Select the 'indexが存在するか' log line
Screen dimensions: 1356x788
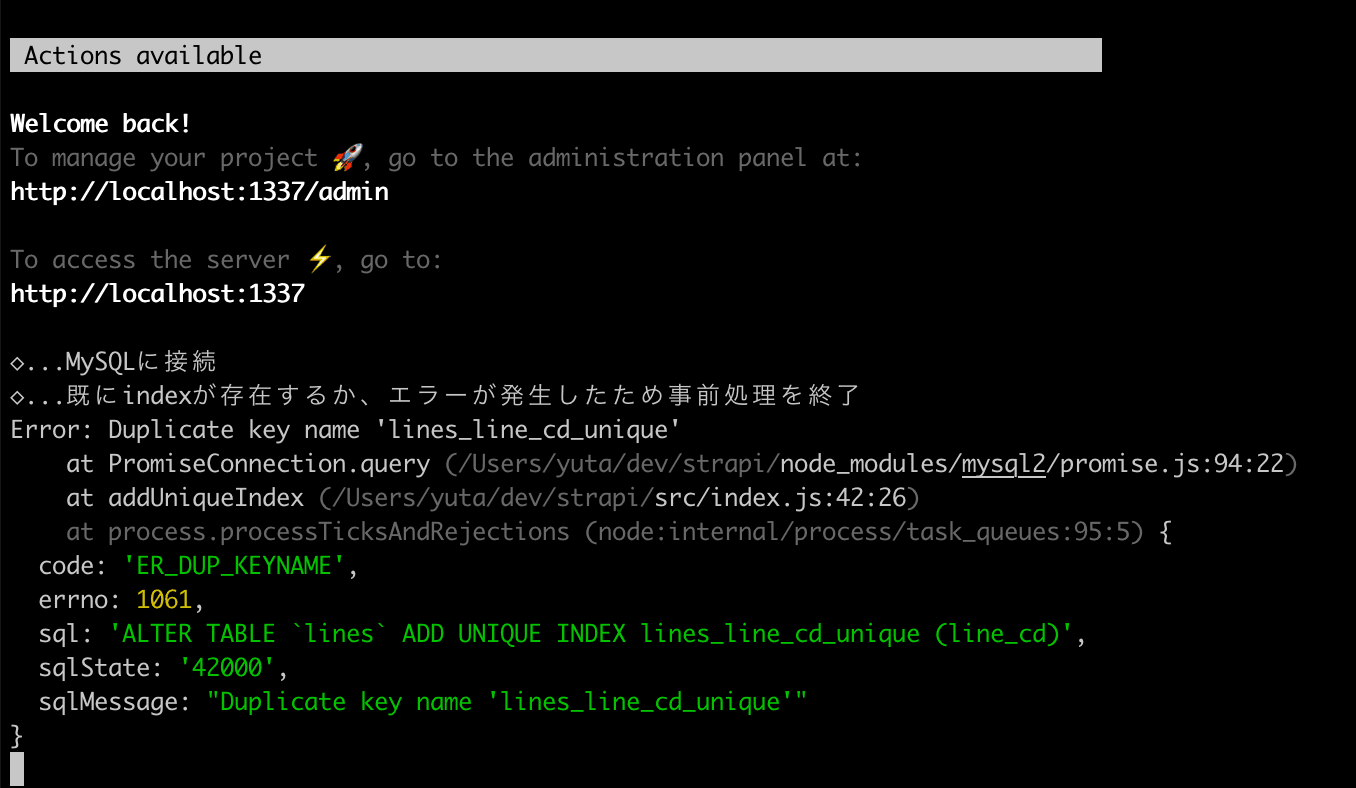(x=435, y=396)
